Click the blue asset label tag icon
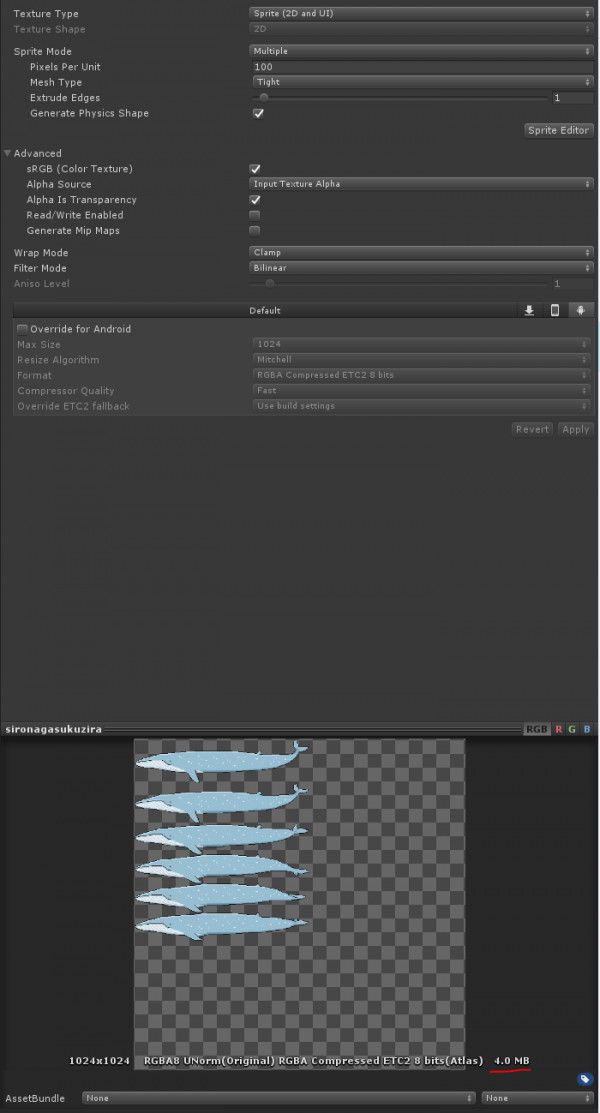 (584, 1079)
